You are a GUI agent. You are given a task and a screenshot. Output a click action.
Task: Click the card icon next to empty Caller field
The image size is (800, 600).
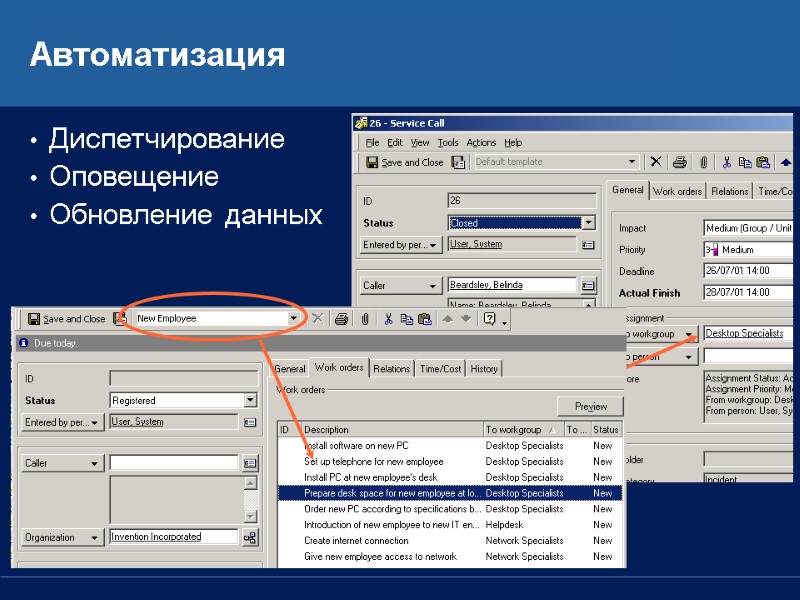[x=249, y=463]
